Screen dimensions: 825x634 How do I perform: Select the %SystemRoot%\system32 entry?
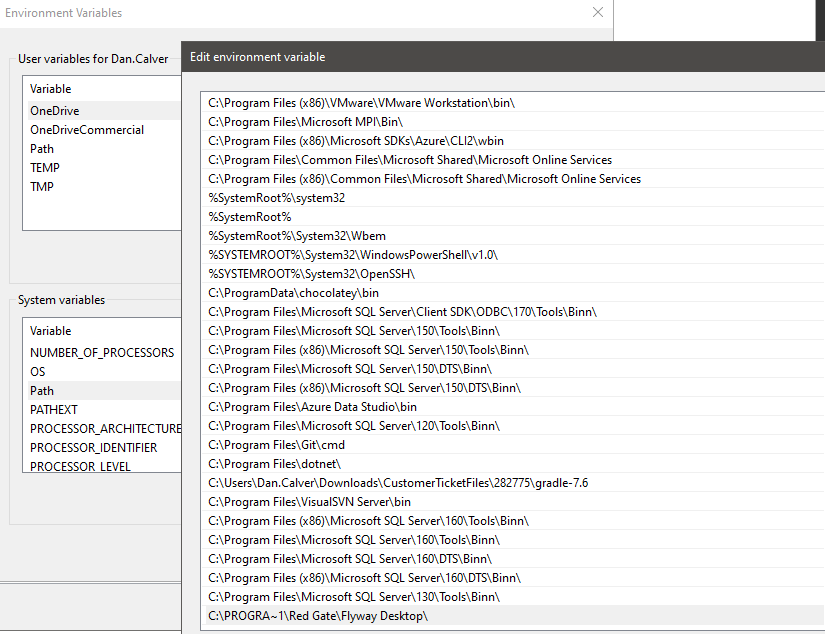tap(512, 197)
